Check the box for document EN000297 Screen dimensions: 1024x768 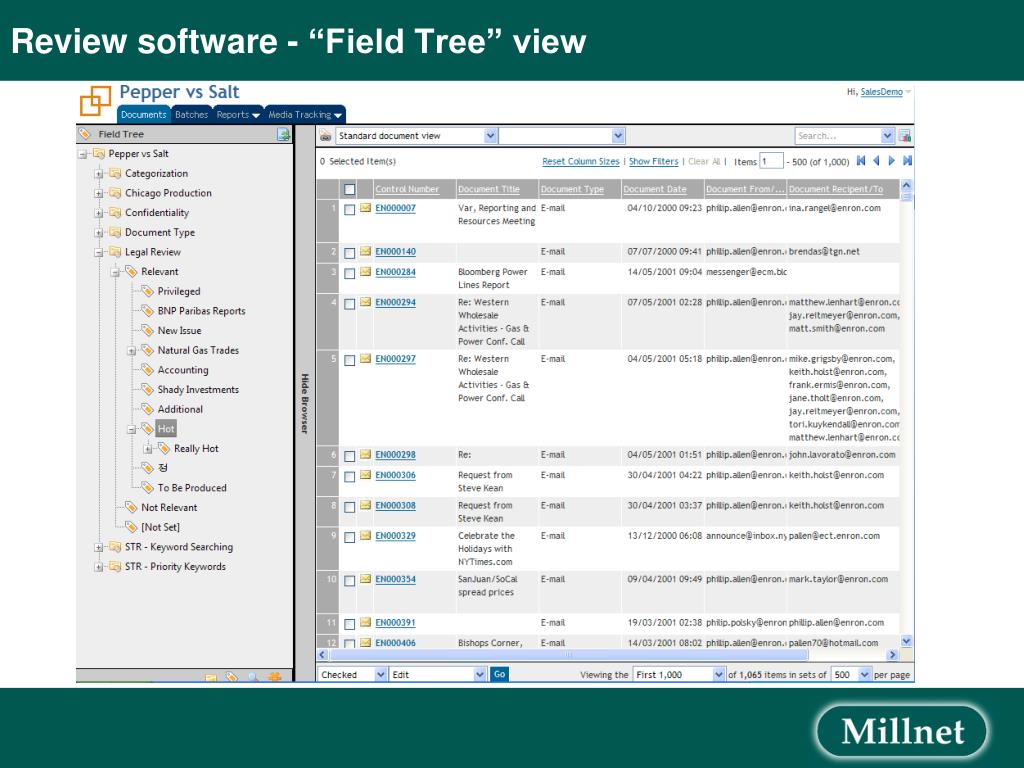pos(349,360)
